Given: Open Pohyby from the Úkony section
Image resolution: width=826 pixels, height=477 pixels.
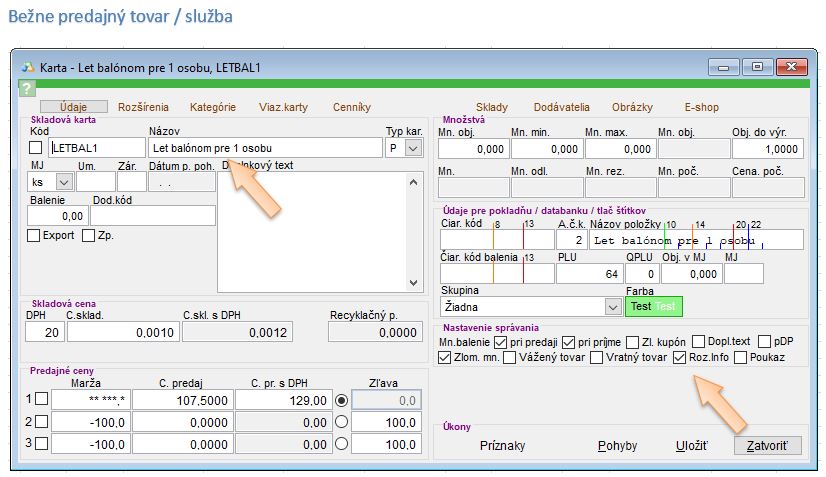Looking at the screenshot, I should [x=617, y=446].
